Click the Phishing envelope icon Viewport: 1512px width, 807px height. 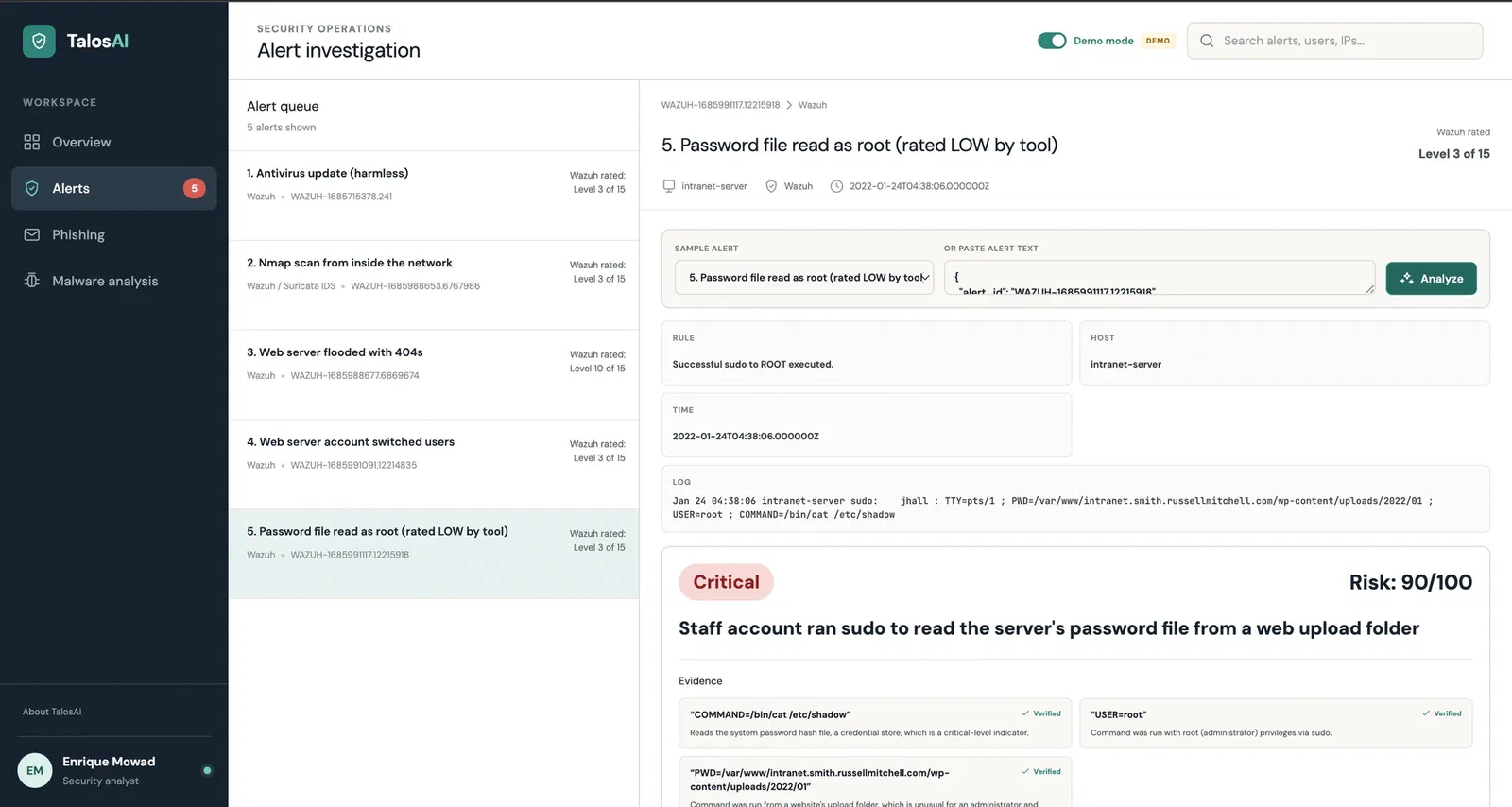[32, 234]
